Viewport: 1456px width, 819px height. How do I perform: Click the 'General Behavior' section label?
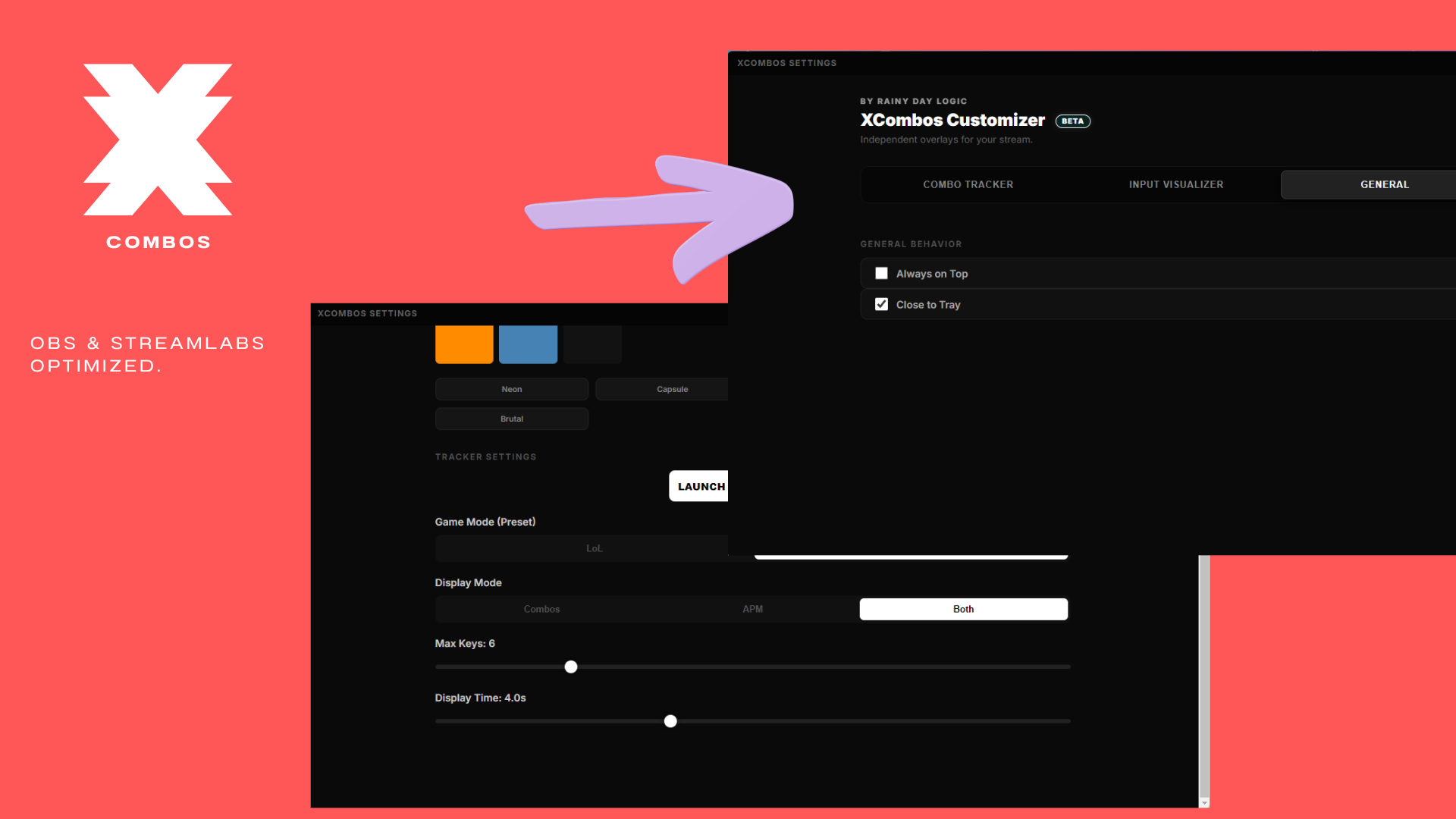coord(911,244)
